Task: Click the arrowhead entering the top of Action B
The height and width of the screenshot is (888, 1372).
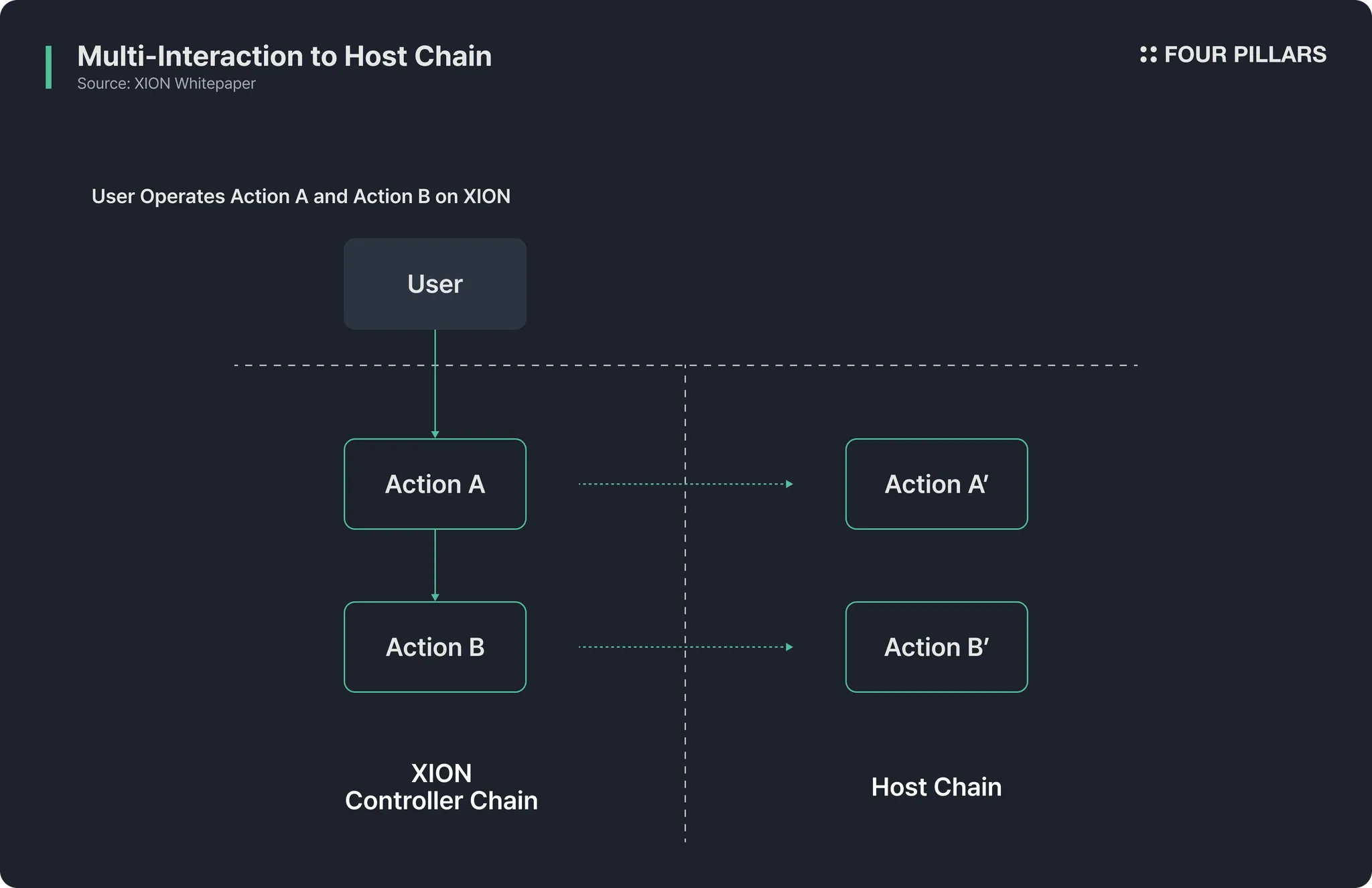Action: [x=435, y=597]
